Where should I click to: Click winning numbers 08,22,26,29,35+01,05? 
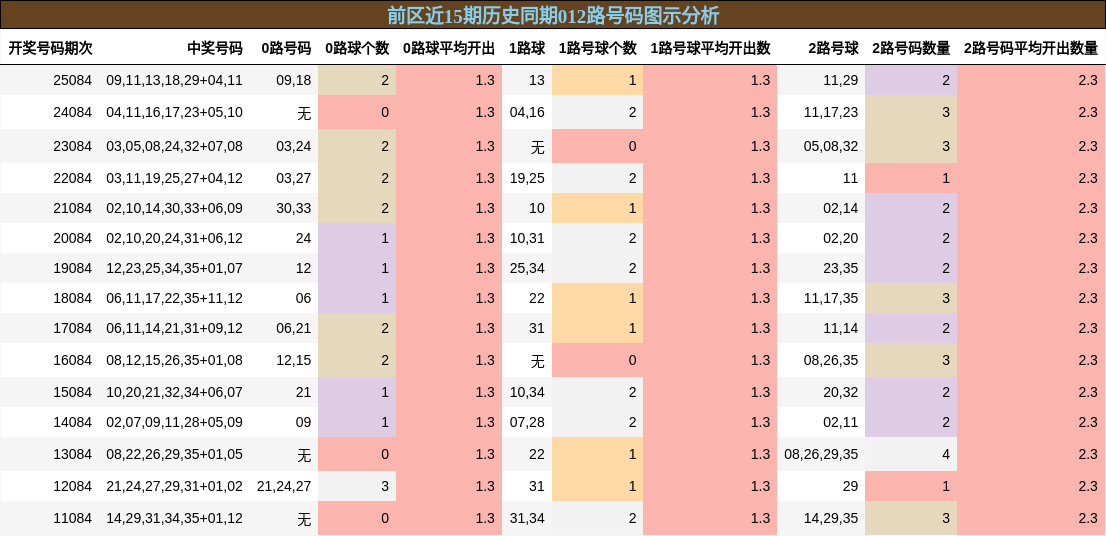point(174,454)
